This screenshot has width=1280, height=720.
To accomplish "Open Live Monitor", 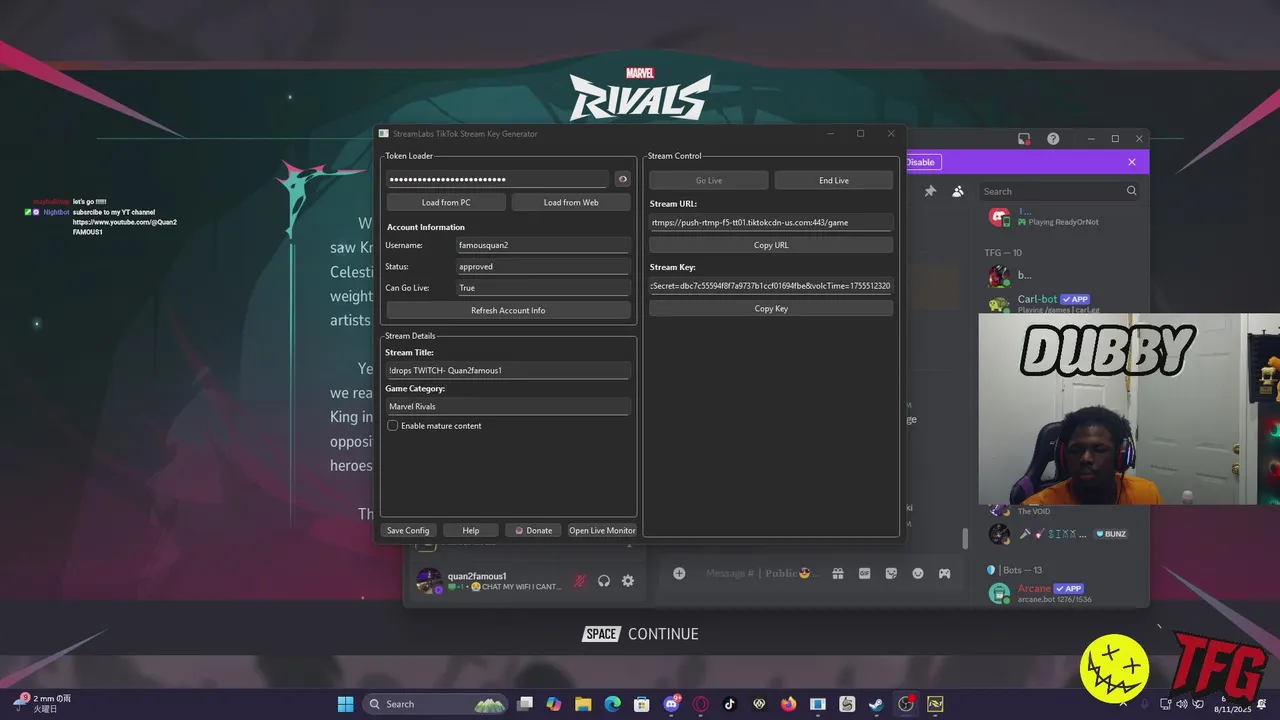I will (x=602, y=530).
